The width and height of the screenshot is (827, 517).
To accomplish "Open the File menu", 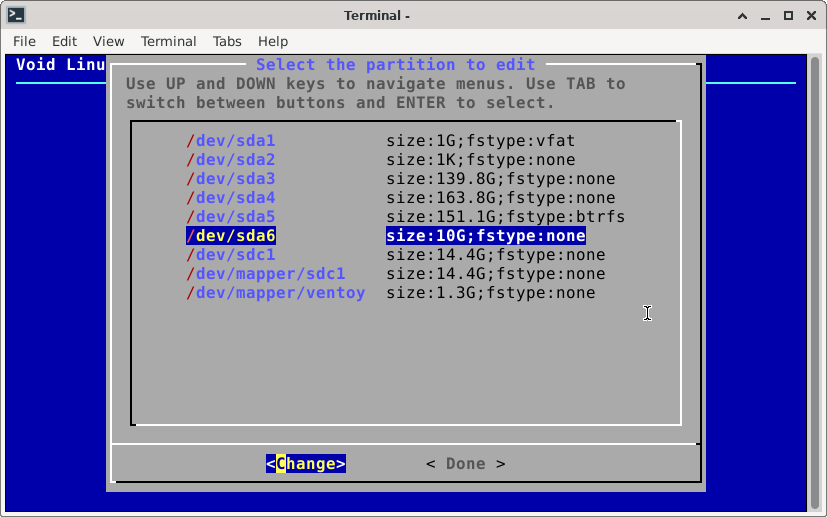I will pos(24,41).
